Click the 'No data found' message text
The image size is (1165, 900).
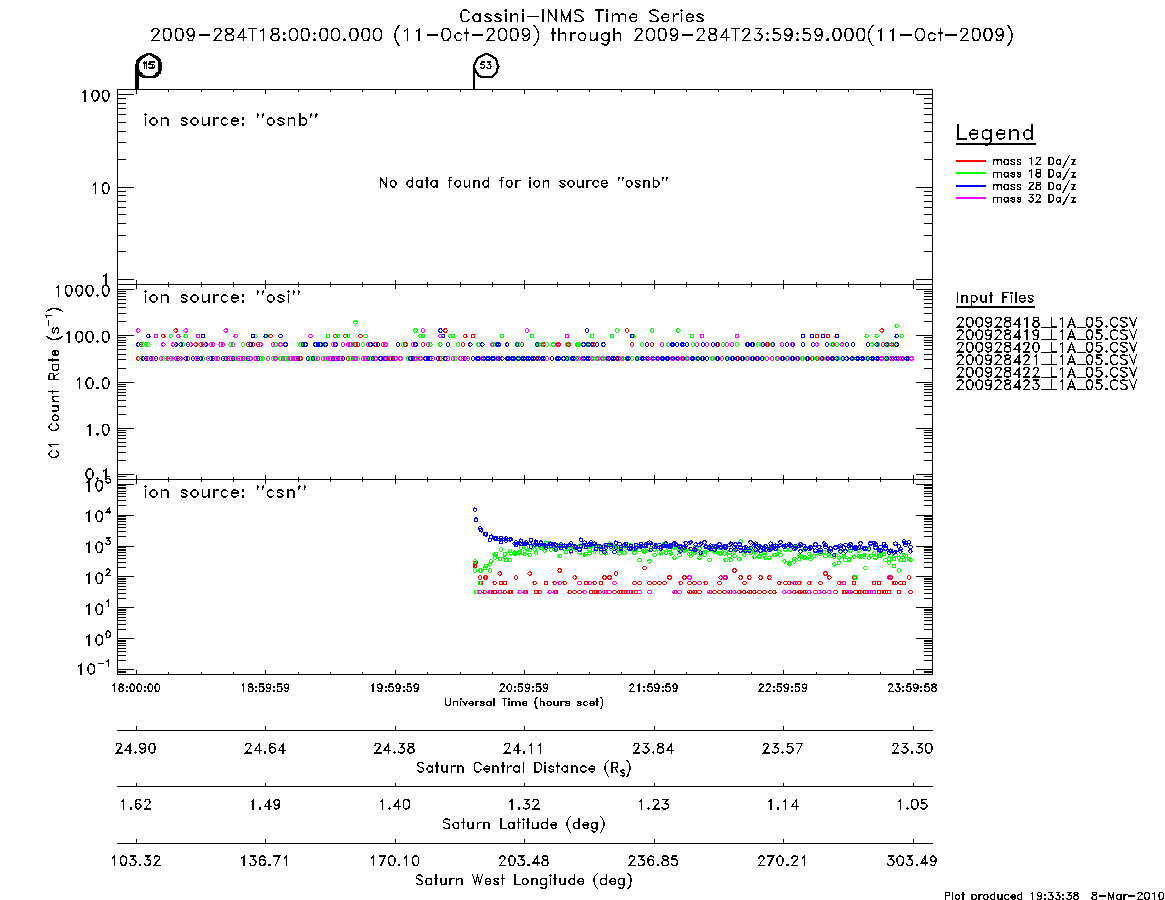(x=524, y=183)
